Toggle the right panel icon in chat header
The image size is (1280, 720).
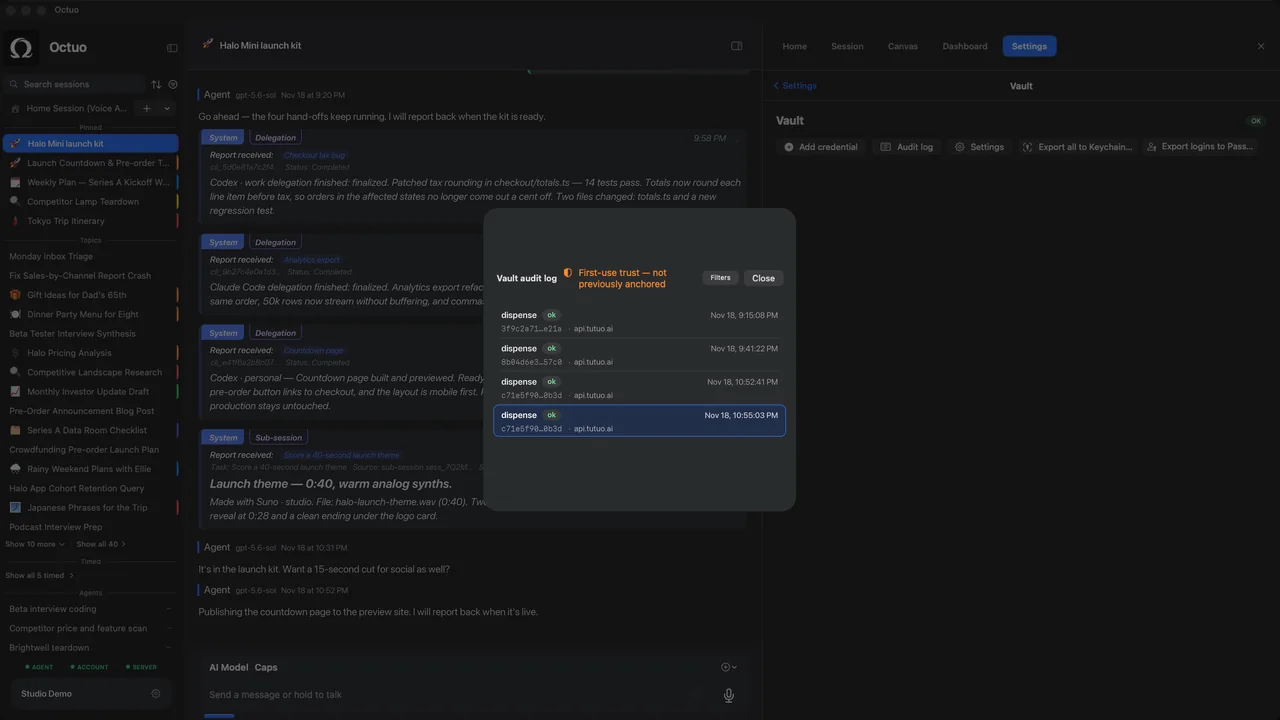pyautogui.click(x=737, y=46)
